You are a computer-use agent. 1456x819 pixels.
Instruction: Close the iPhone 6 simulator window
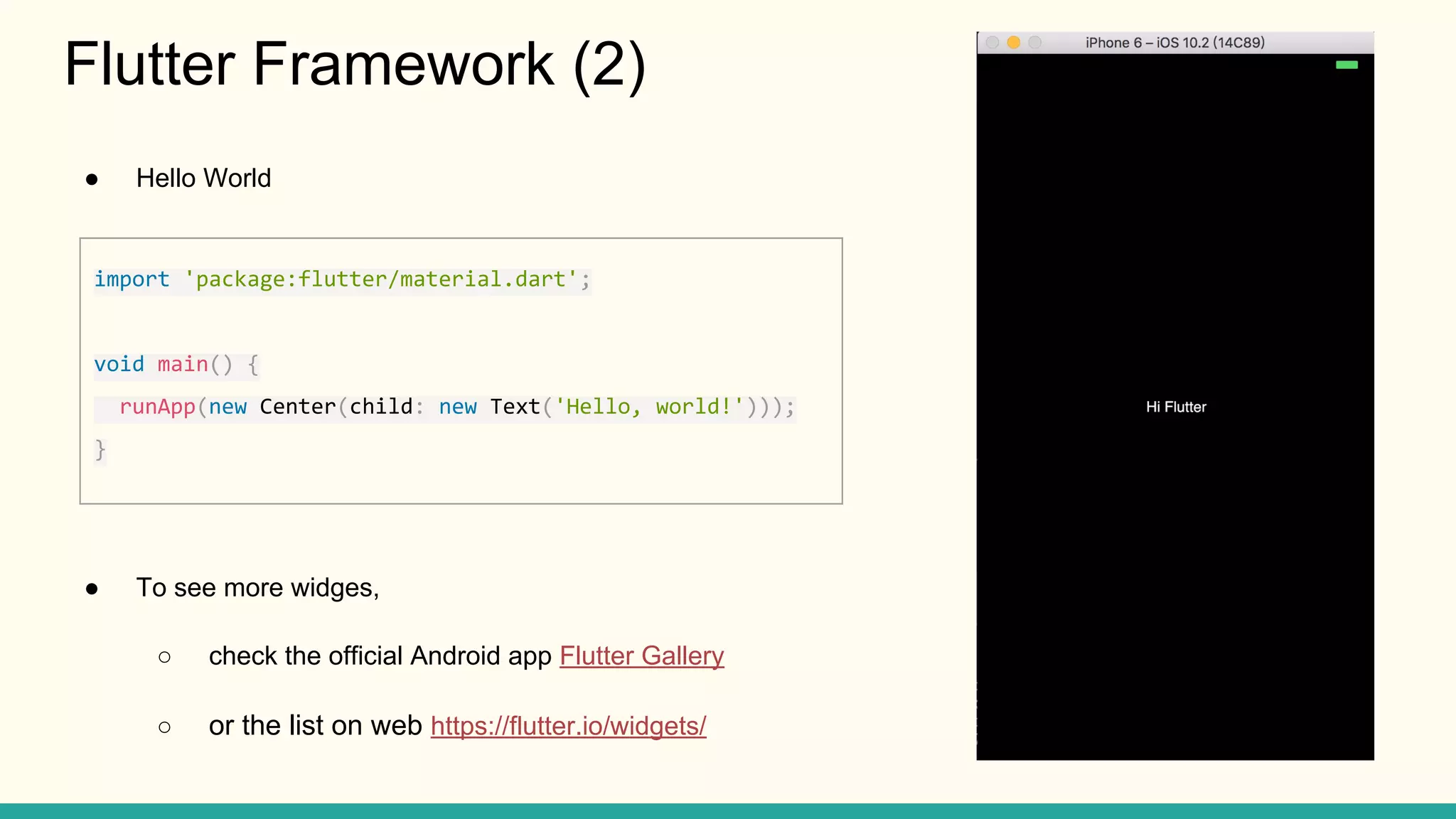click(x=992, y=43)
